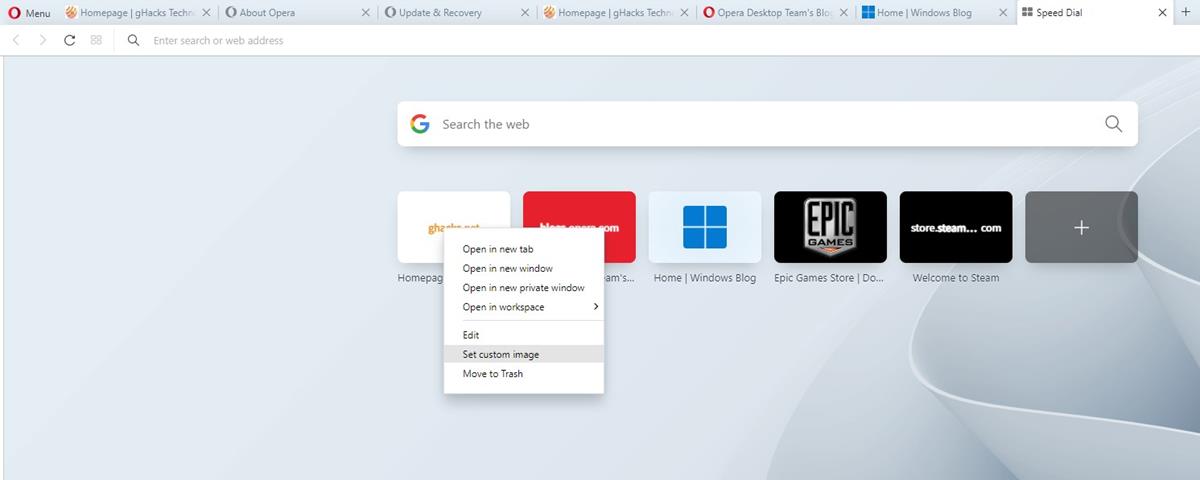Open the Opera Menu button

click(30, 13)
